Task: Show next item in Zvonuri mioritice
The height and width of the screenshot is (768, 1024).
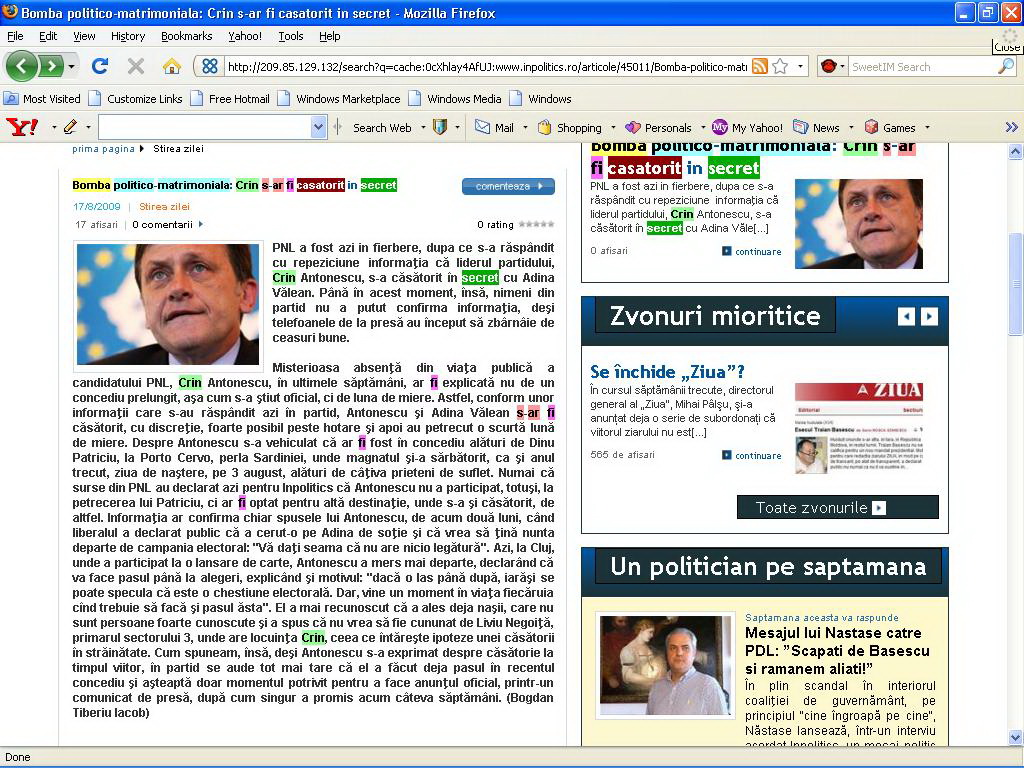Action: pos(929,316)
